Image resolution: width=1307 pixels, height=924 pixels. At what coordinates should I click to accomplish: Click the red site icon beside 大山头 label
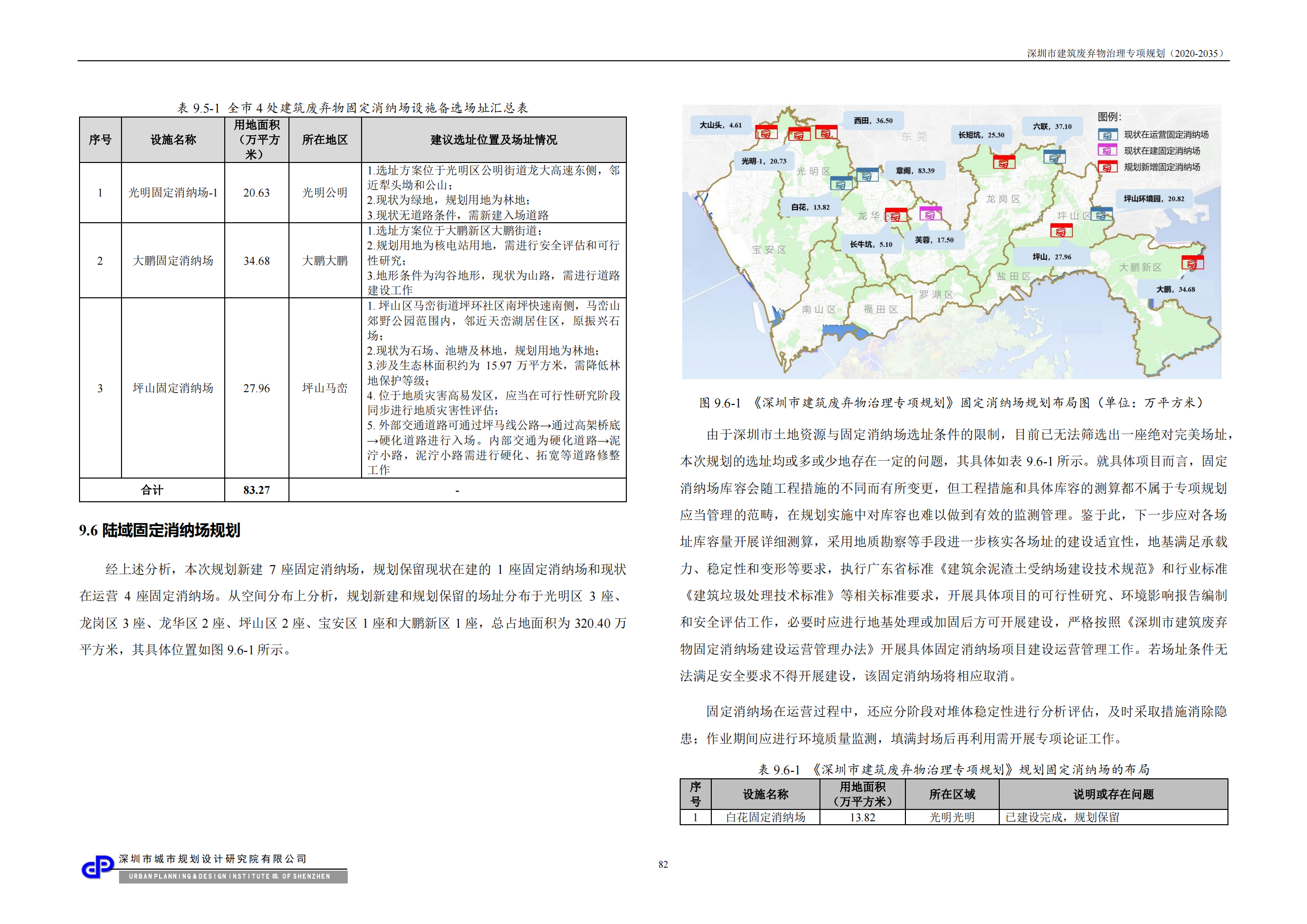pos(766,132)
